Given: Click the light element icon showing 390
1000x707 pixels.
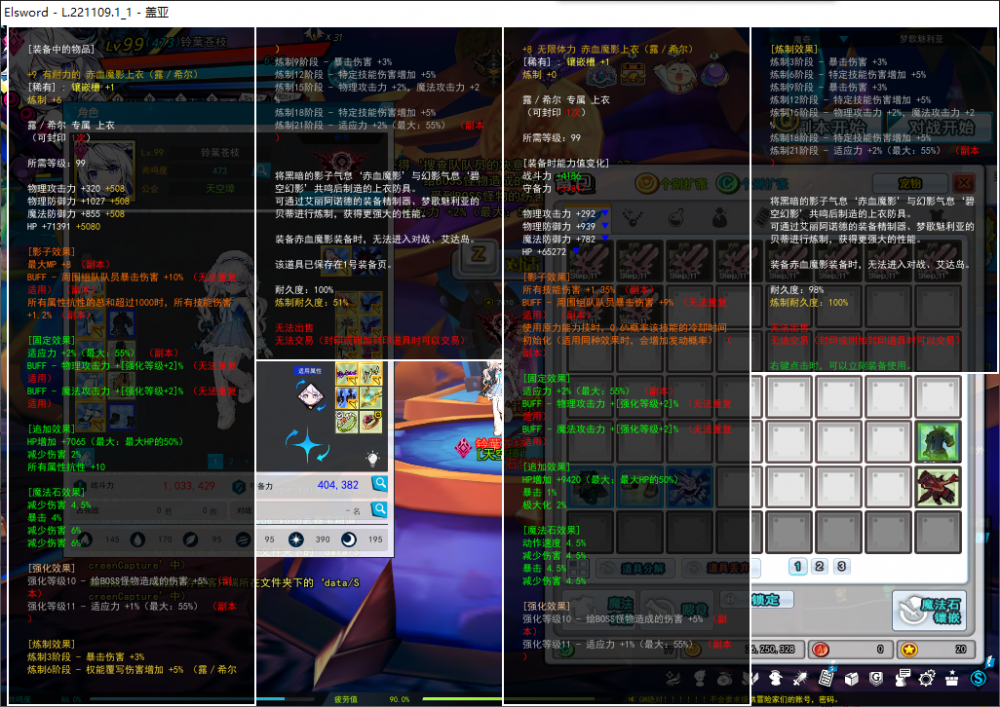Looking at the screenshot, I should pyautogui.click(x=296, y=539).
